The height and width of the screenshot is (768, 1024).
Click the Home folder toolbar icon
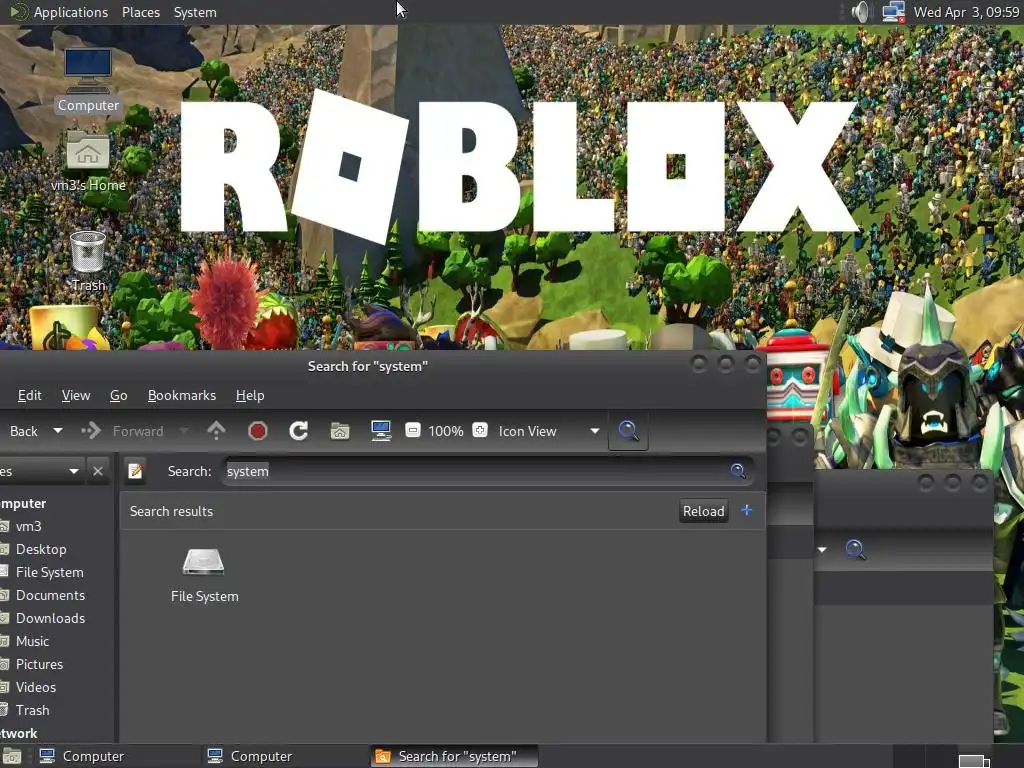(x=340, y=431)
